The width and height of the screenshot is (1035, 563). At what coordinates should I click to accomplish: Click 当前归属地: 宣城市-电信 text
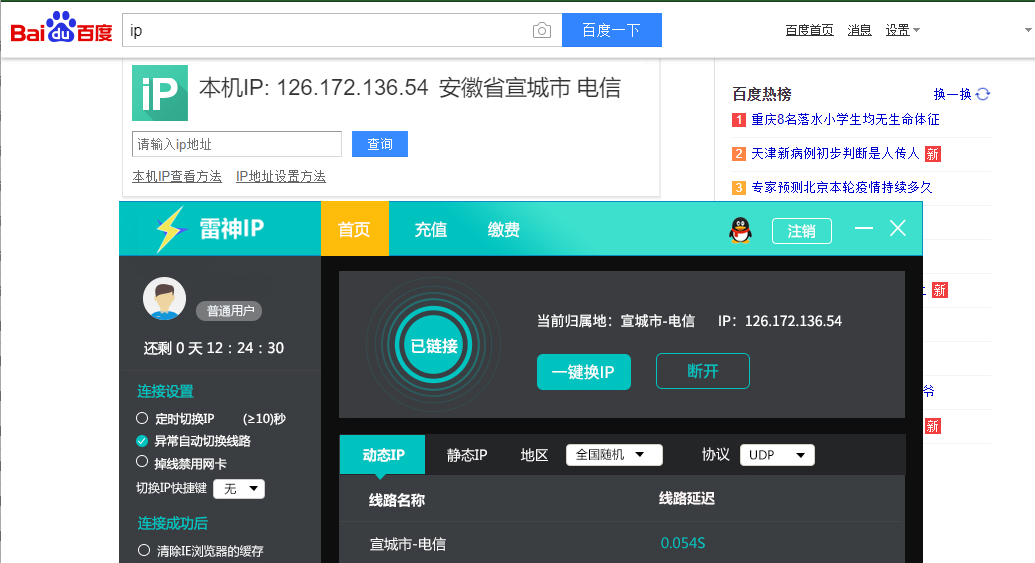(615, 321)
